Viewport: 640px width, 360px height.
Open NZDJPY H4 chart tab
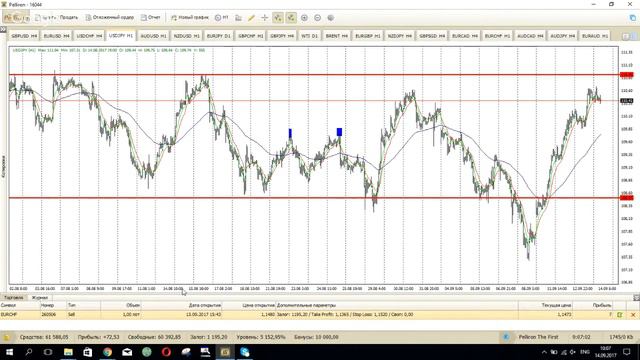point(400,36)
